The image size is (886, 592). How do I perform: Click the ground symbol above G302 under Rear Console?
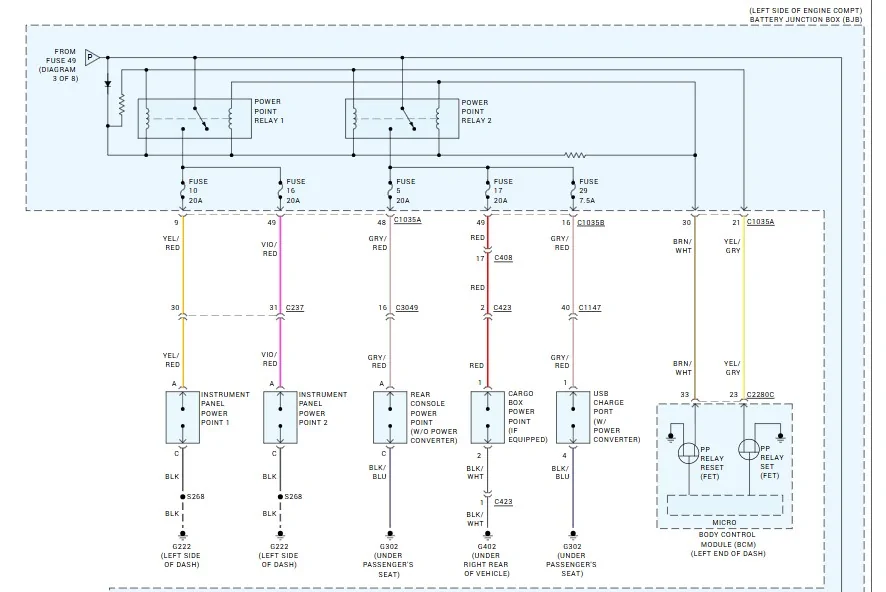pos(390,534)
